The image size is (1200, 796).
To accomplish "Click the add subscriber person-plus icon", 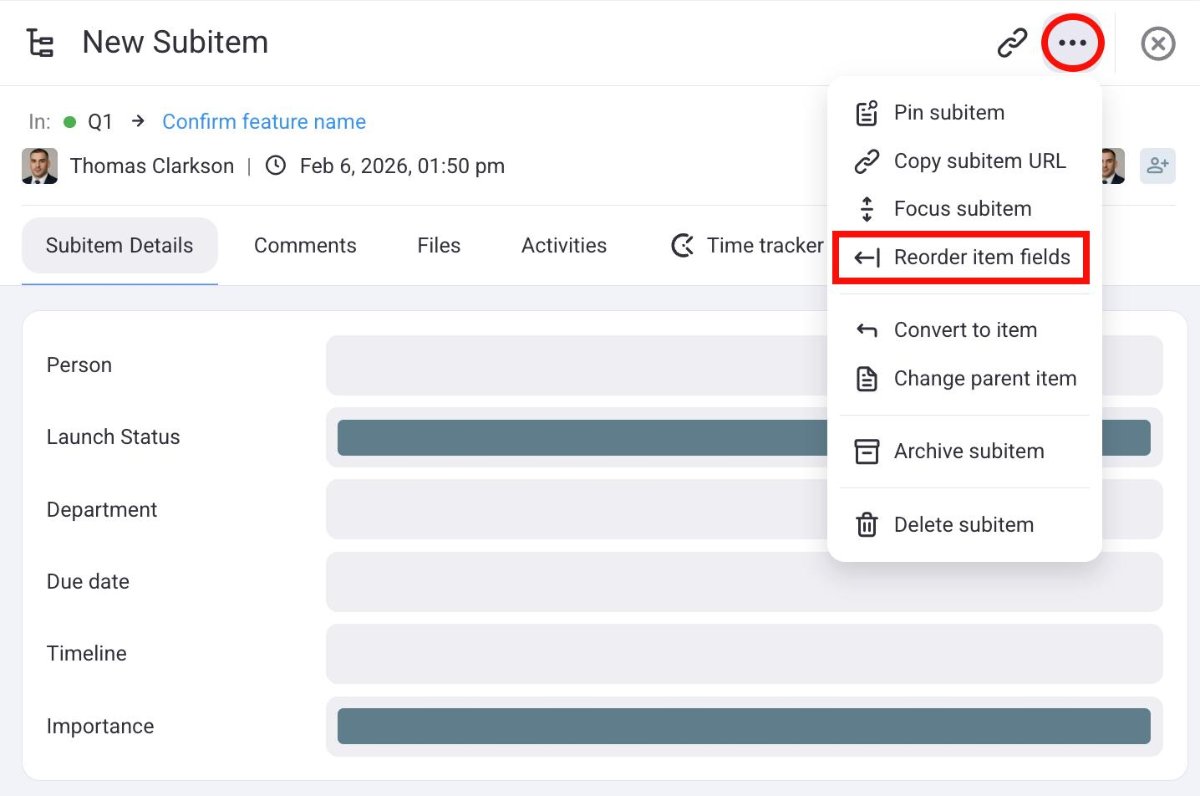I will 1157,166.
